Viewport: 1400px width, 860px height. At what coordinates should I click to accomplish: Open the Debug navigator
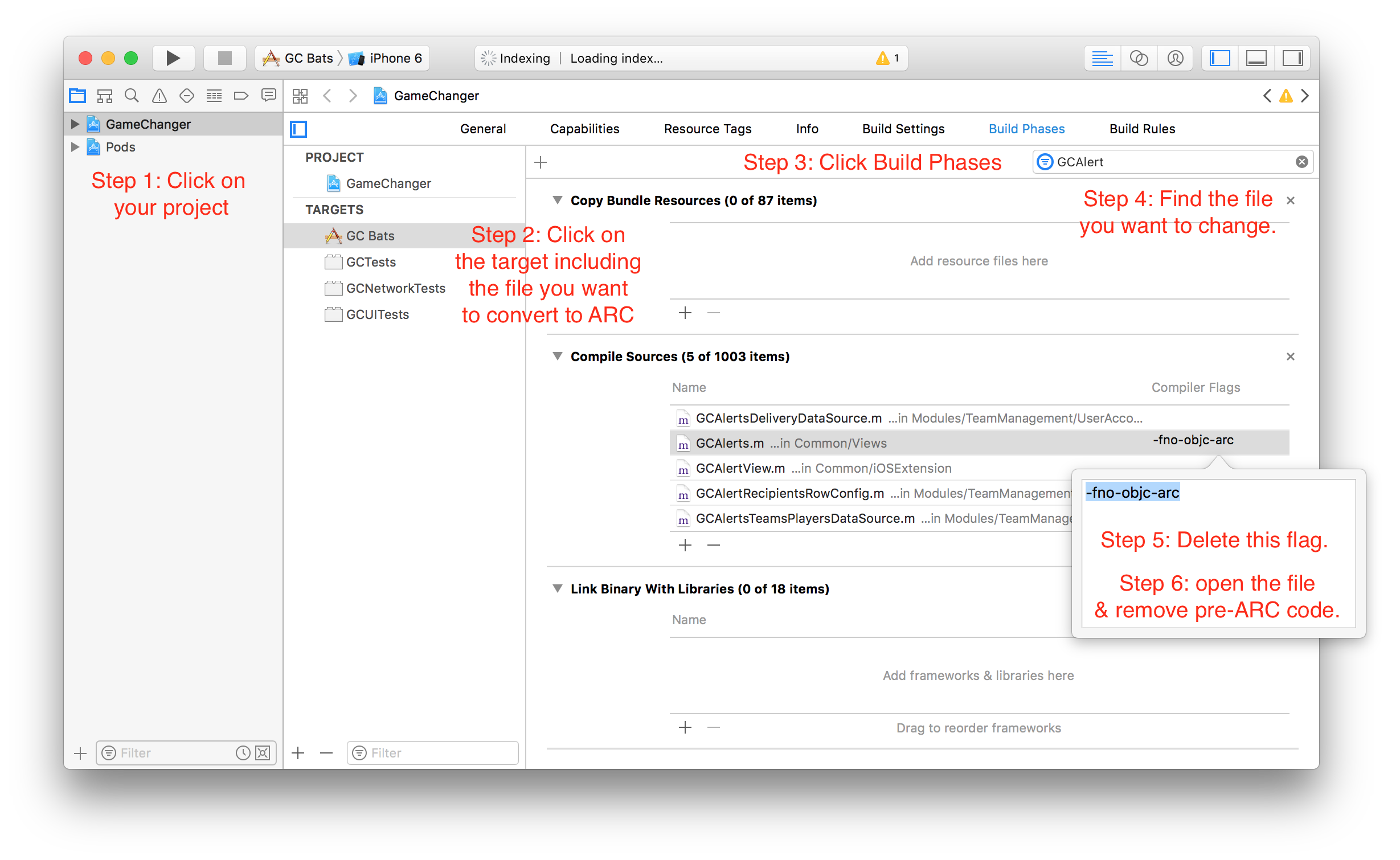tap(214, 96)
